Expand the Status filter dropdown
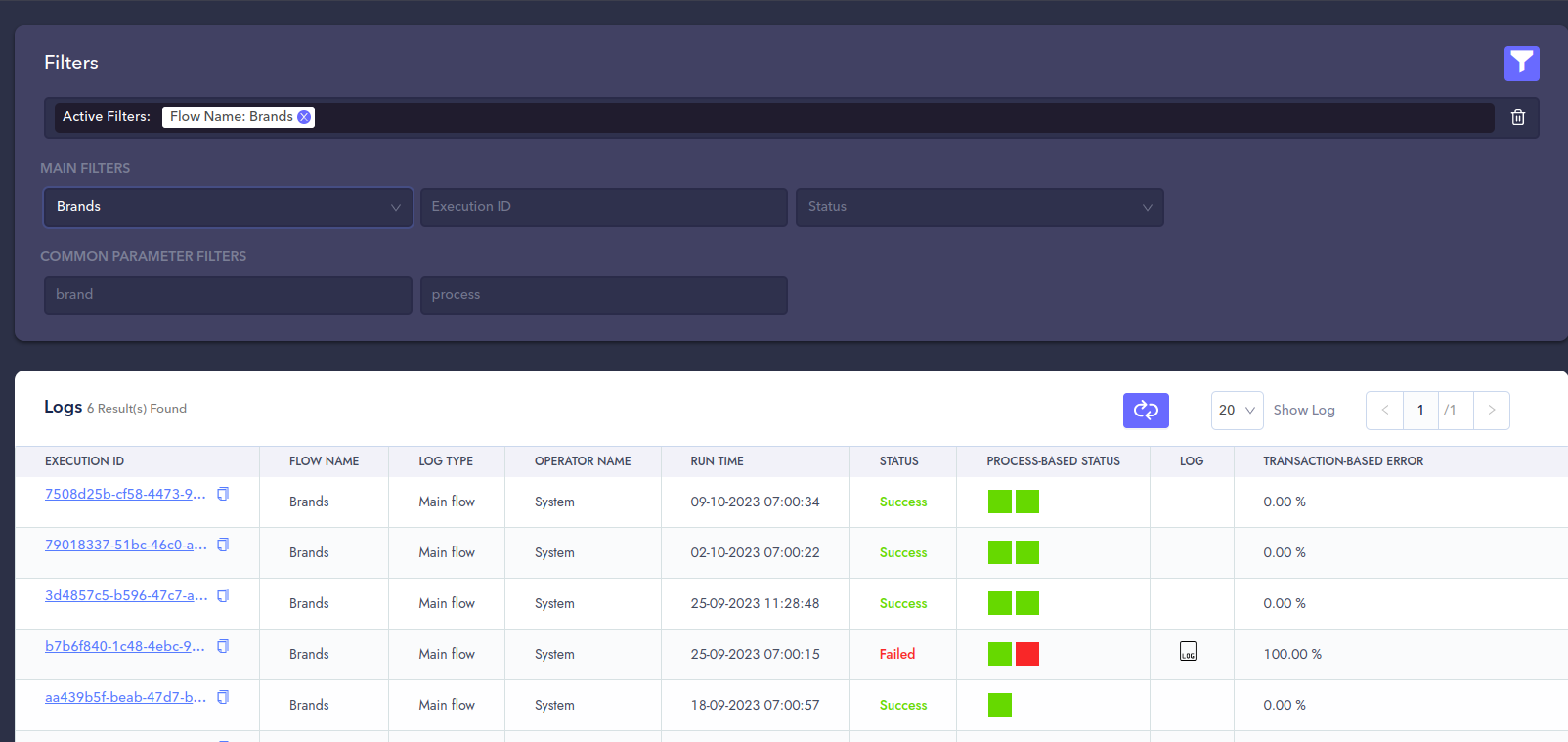The width and height of the screenshot is (1568, 742). [x=979, y=207]
